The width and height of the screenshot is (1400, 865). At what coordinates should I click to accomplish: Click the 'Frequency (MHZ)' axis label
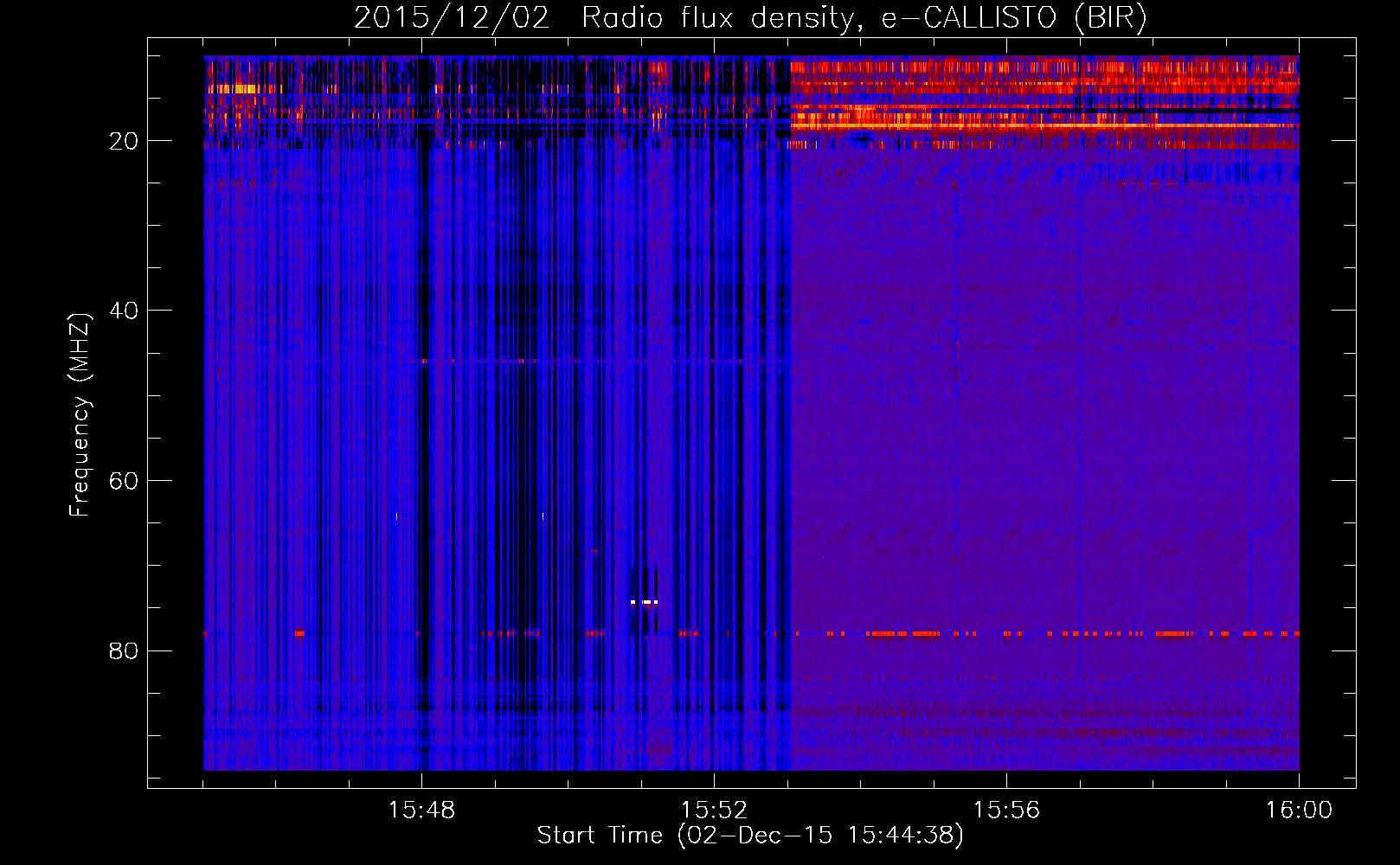[x=80, y=415]
